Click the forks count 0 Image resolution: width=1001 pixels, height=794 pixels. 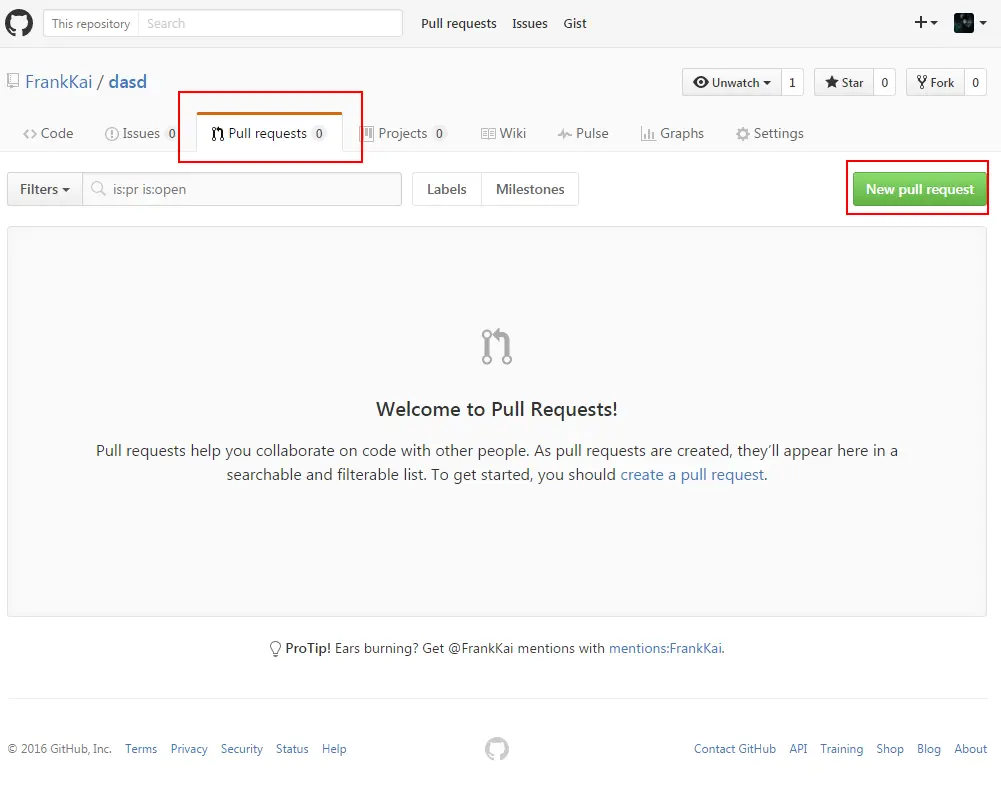pyautogui.click(x=975, y=82)
